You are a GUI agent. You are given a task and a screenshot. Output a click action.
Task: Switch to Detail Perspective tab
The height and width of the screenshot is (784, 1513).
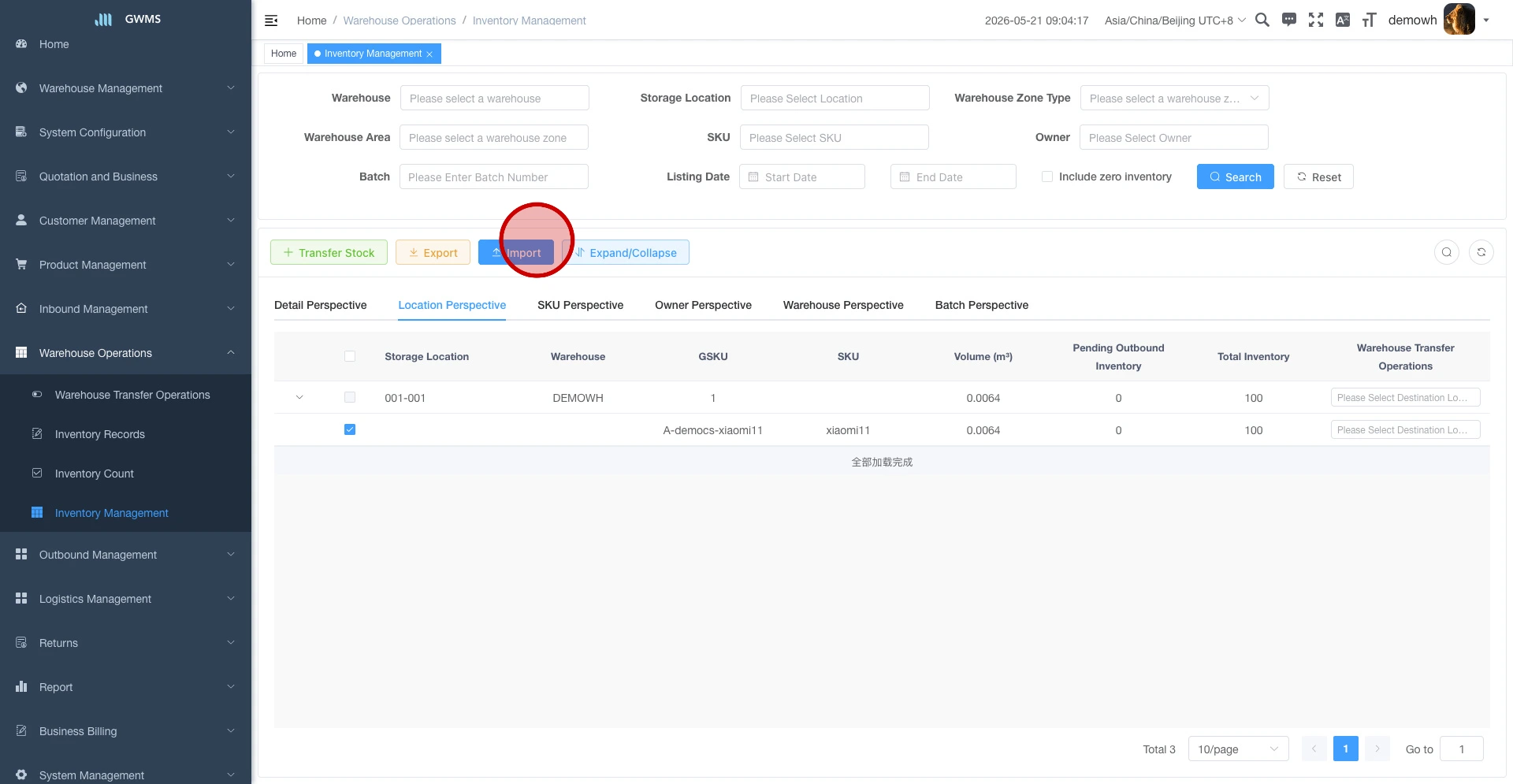320,305
